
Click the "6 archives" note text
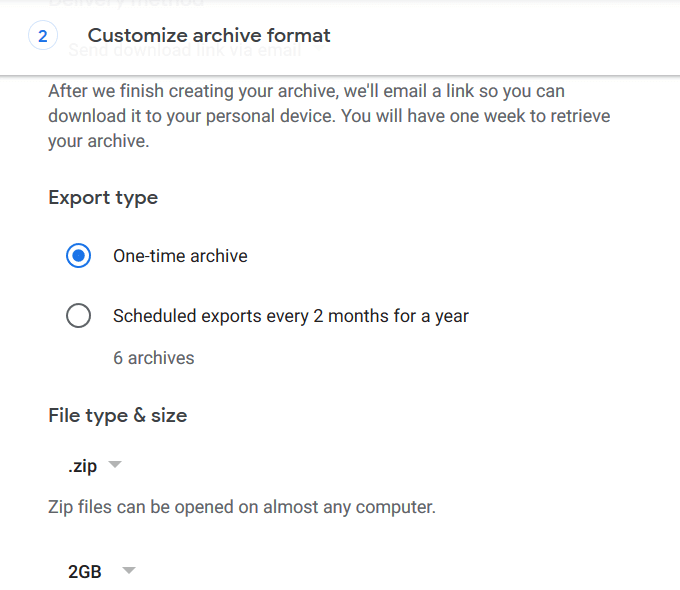[153, 357]
